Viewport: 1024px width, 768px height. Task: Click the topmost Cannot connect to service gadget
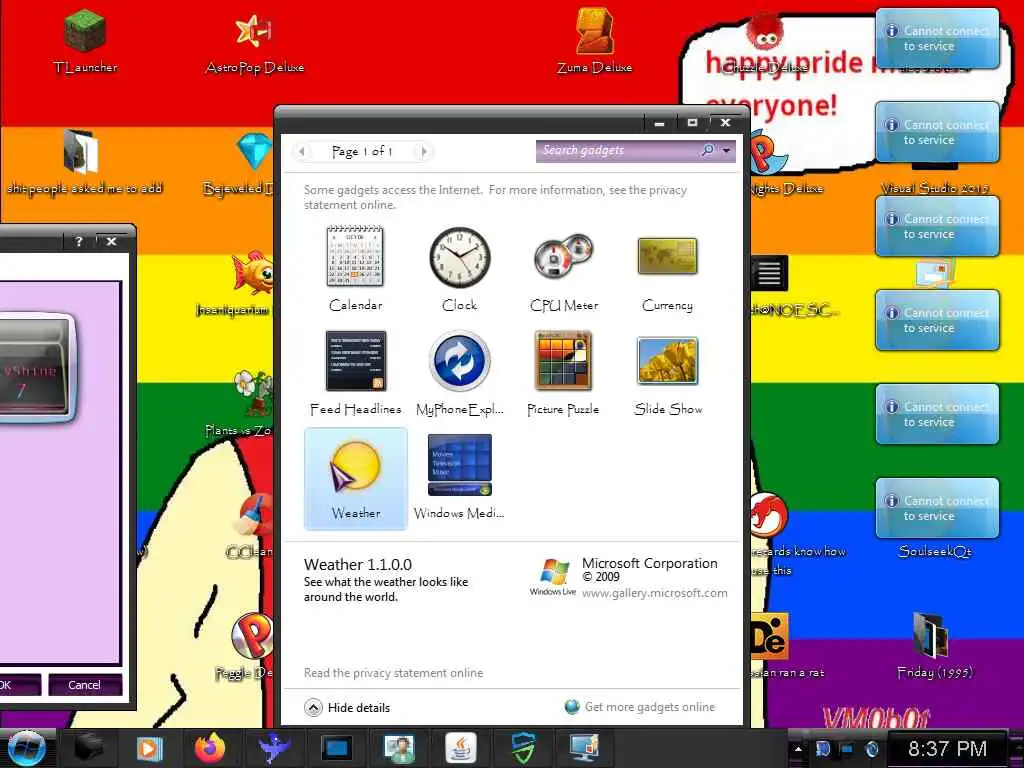click(x=937, y=39)
